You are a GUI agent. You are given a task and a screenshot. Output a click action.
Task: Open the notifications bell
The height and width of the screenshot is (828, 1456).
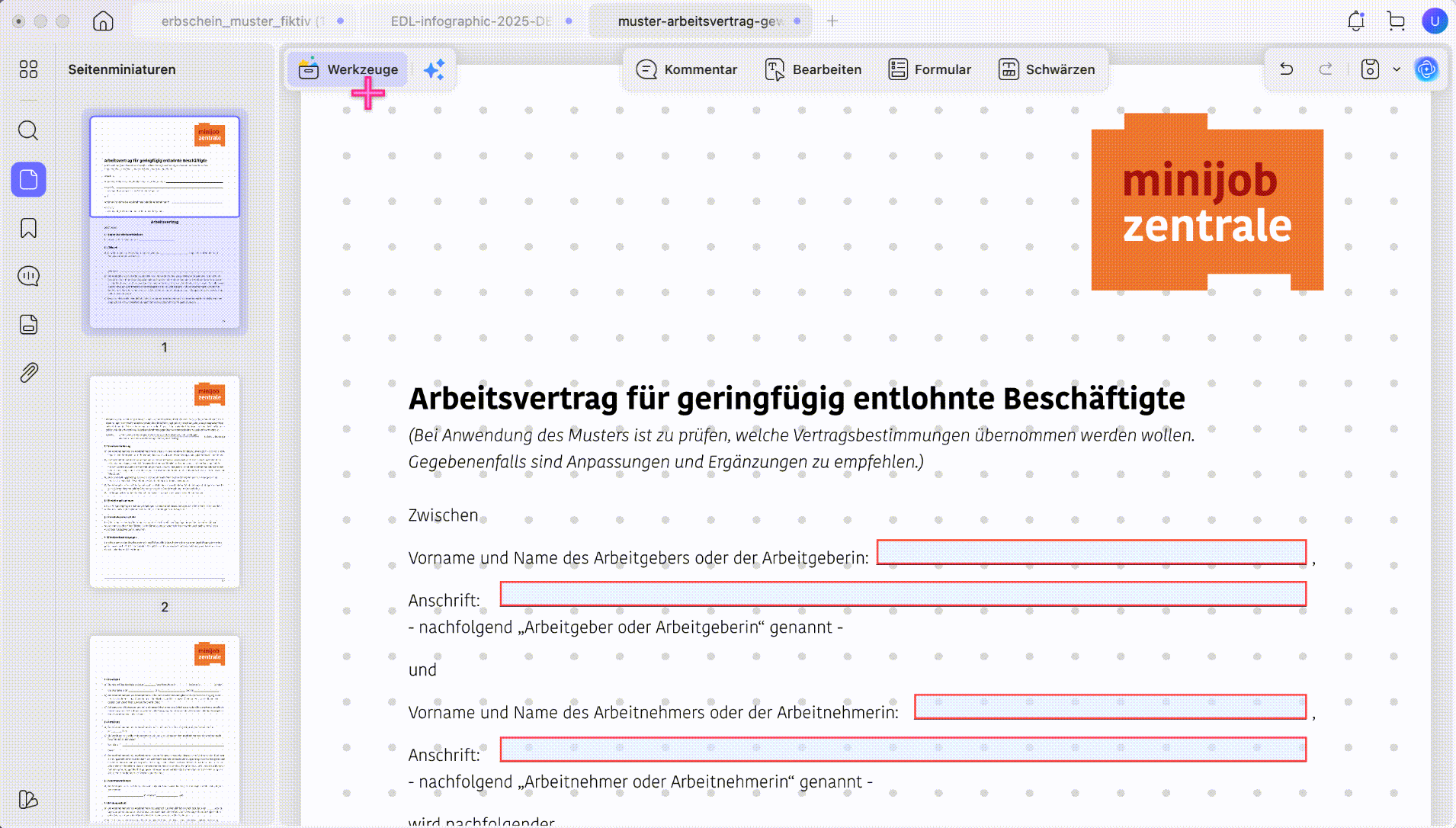tap(1355, 21)
